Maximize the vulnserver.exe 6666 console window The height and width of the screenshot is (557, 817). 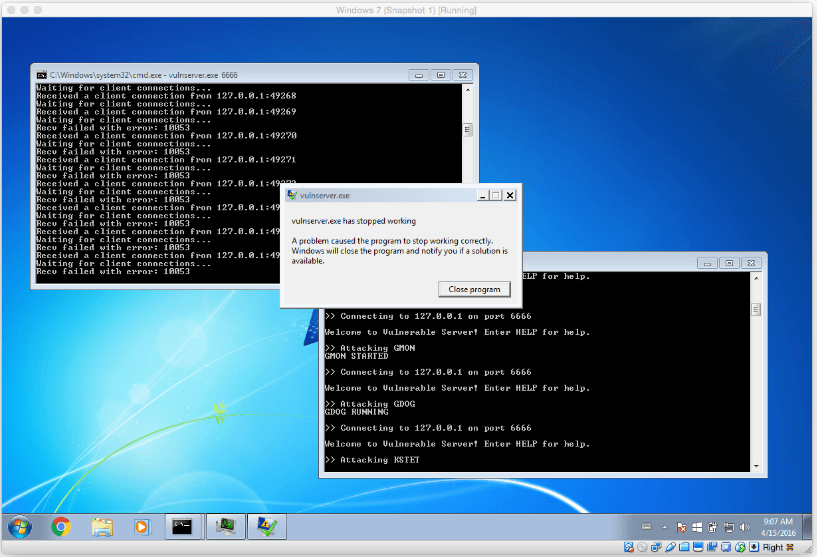[x=441, y=75]
